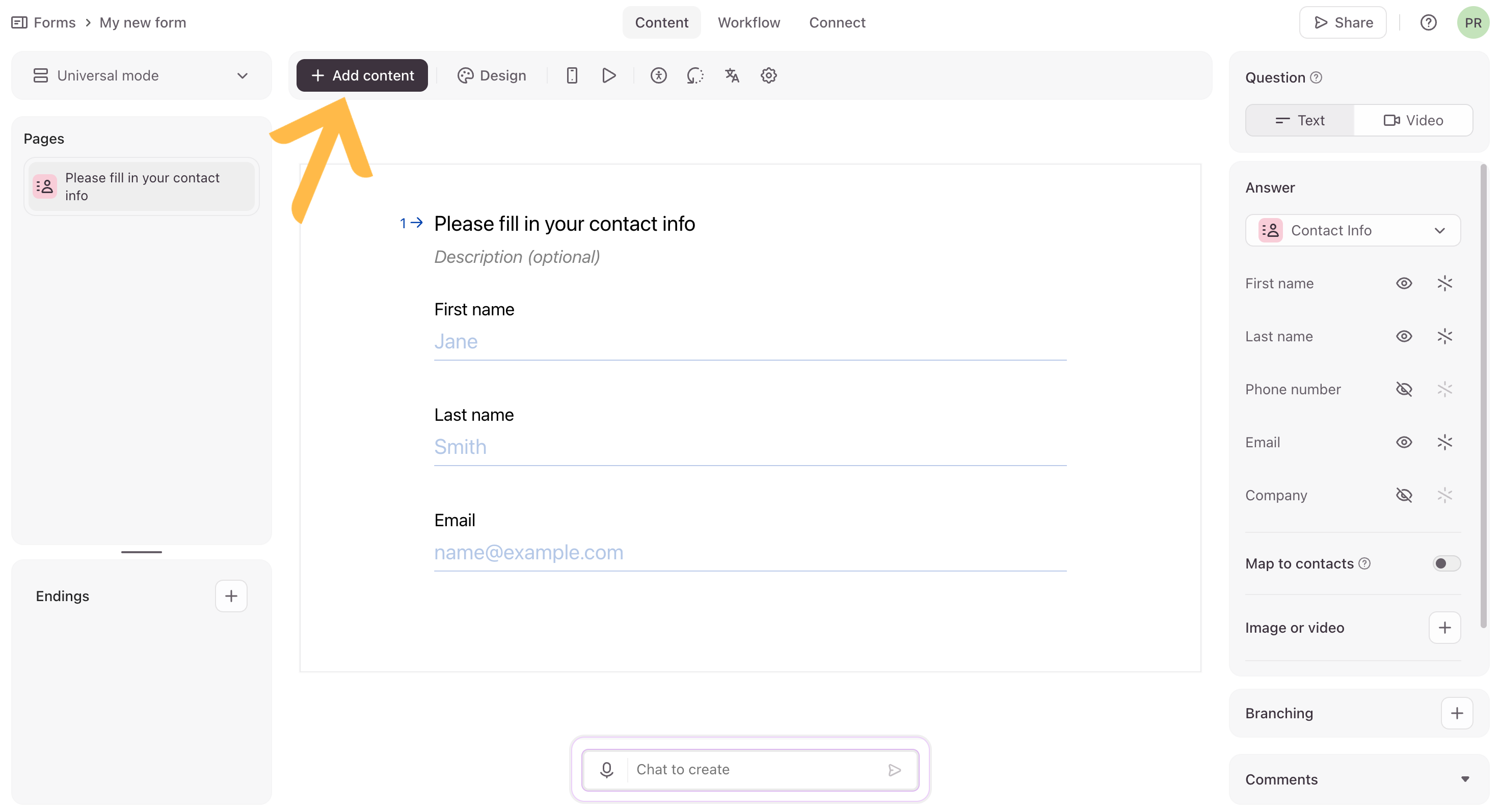Open form settings gear icon
Image resolution: width=1500 pixels, height=812 pixels.
[768, 76]
